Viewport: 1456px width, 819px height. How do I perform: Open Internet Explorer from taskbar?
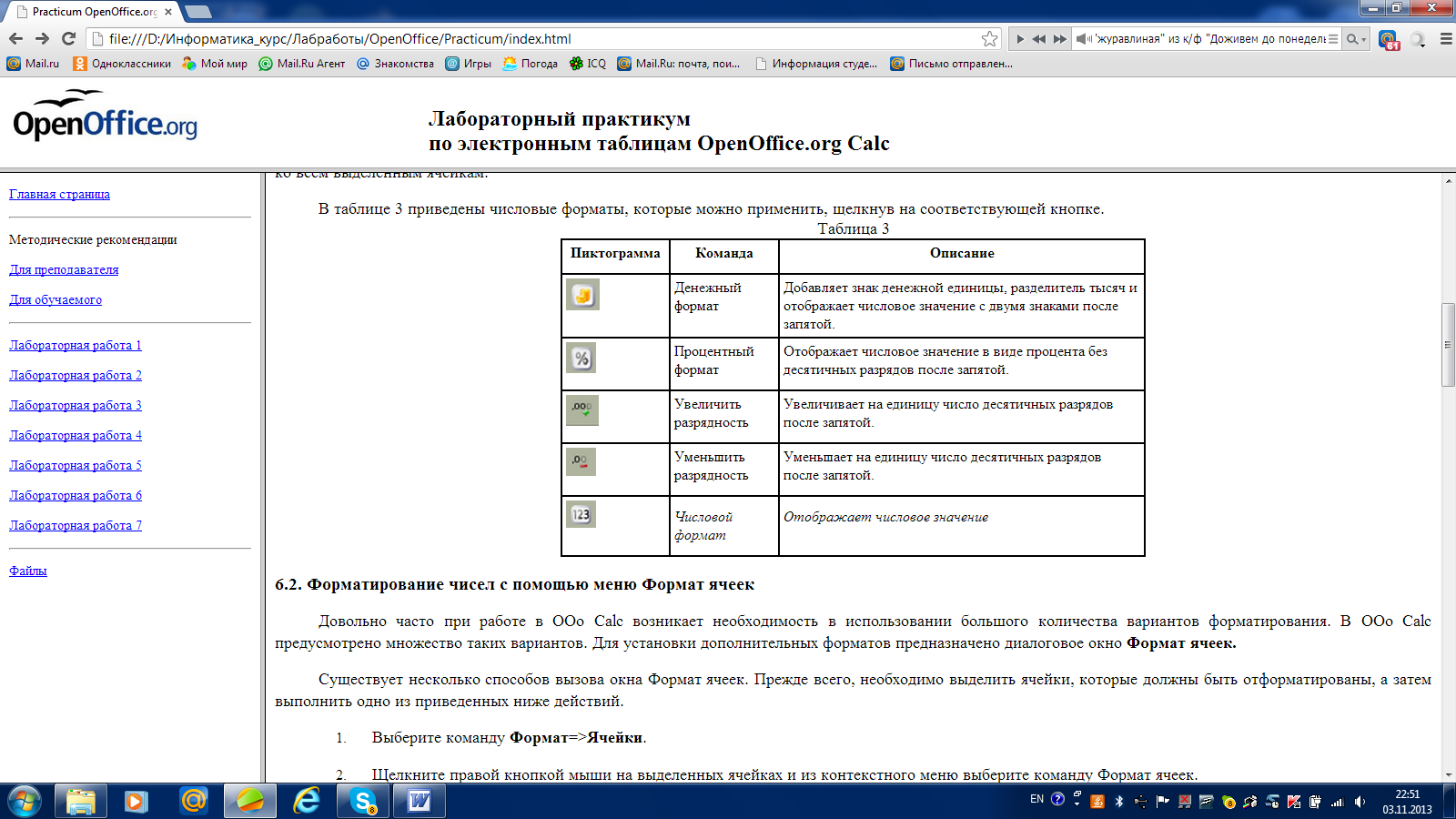(307, 801)
